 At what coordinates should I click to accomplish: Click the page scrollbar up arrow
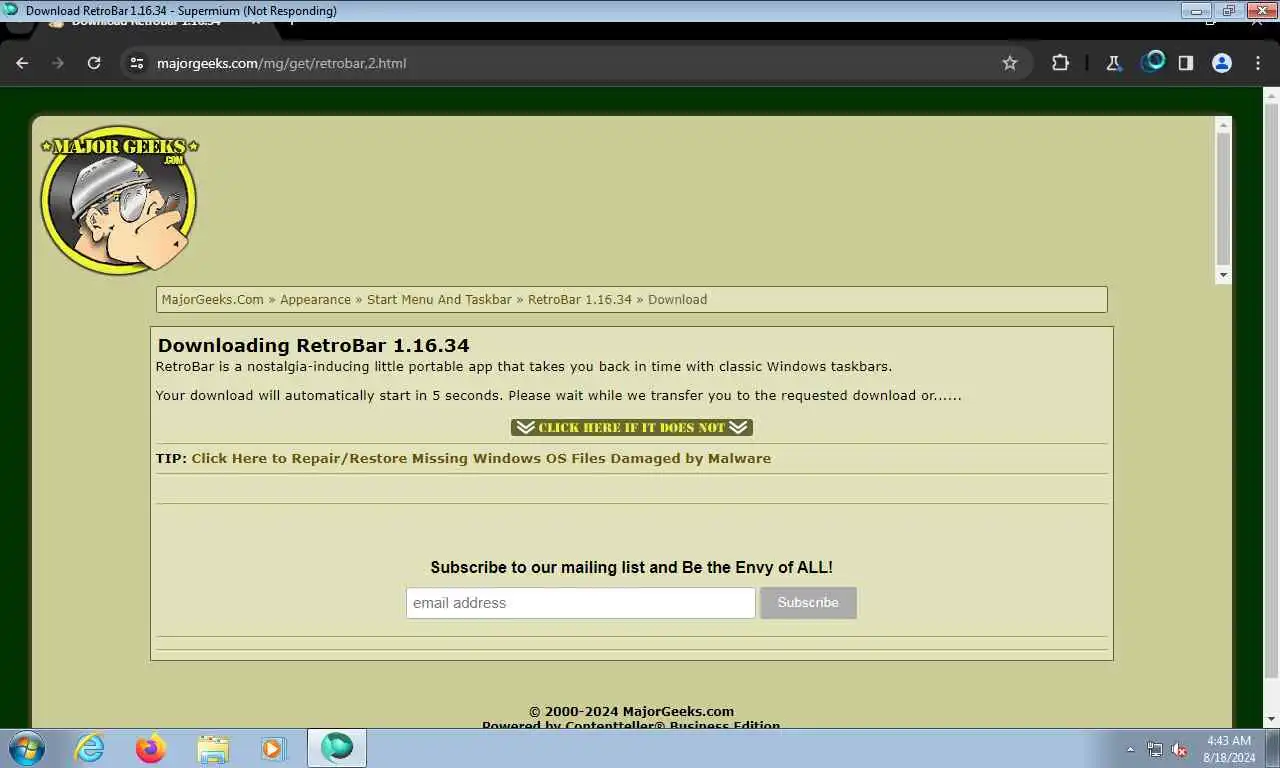point(1271,96)
